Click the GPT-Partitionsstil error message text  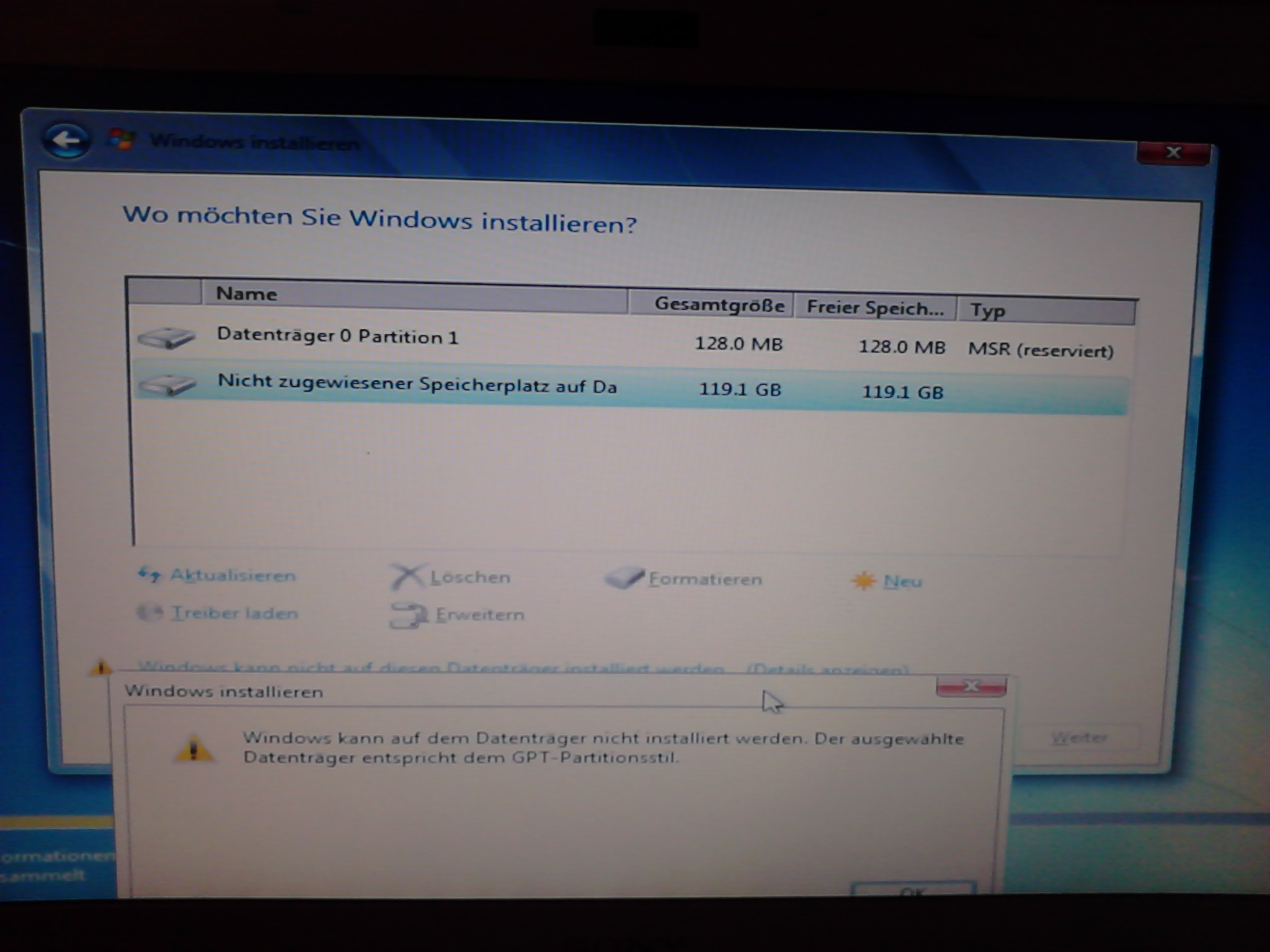[x=603, y=748]
